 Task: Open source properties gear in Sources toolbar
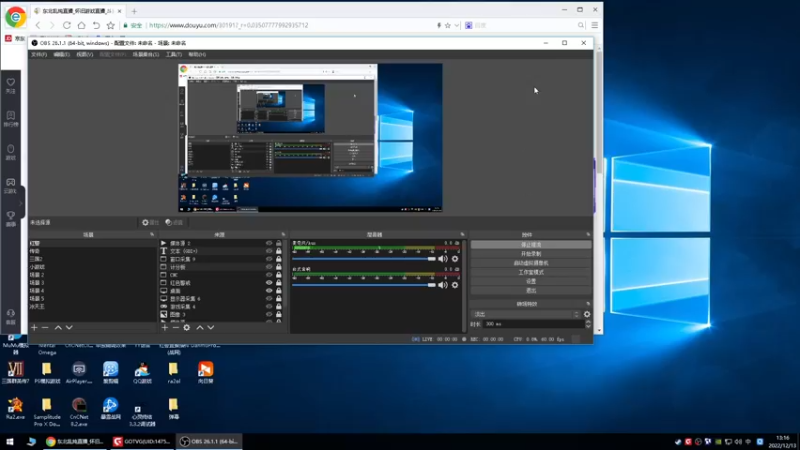(x=187, y=328)
